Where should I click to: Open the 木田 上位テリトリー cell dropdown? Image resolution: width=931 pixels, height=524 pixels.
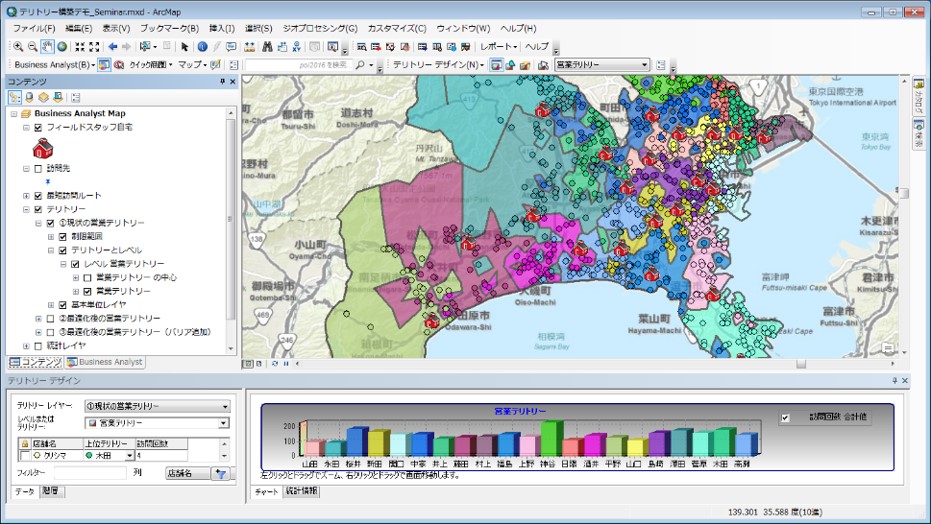129,456
